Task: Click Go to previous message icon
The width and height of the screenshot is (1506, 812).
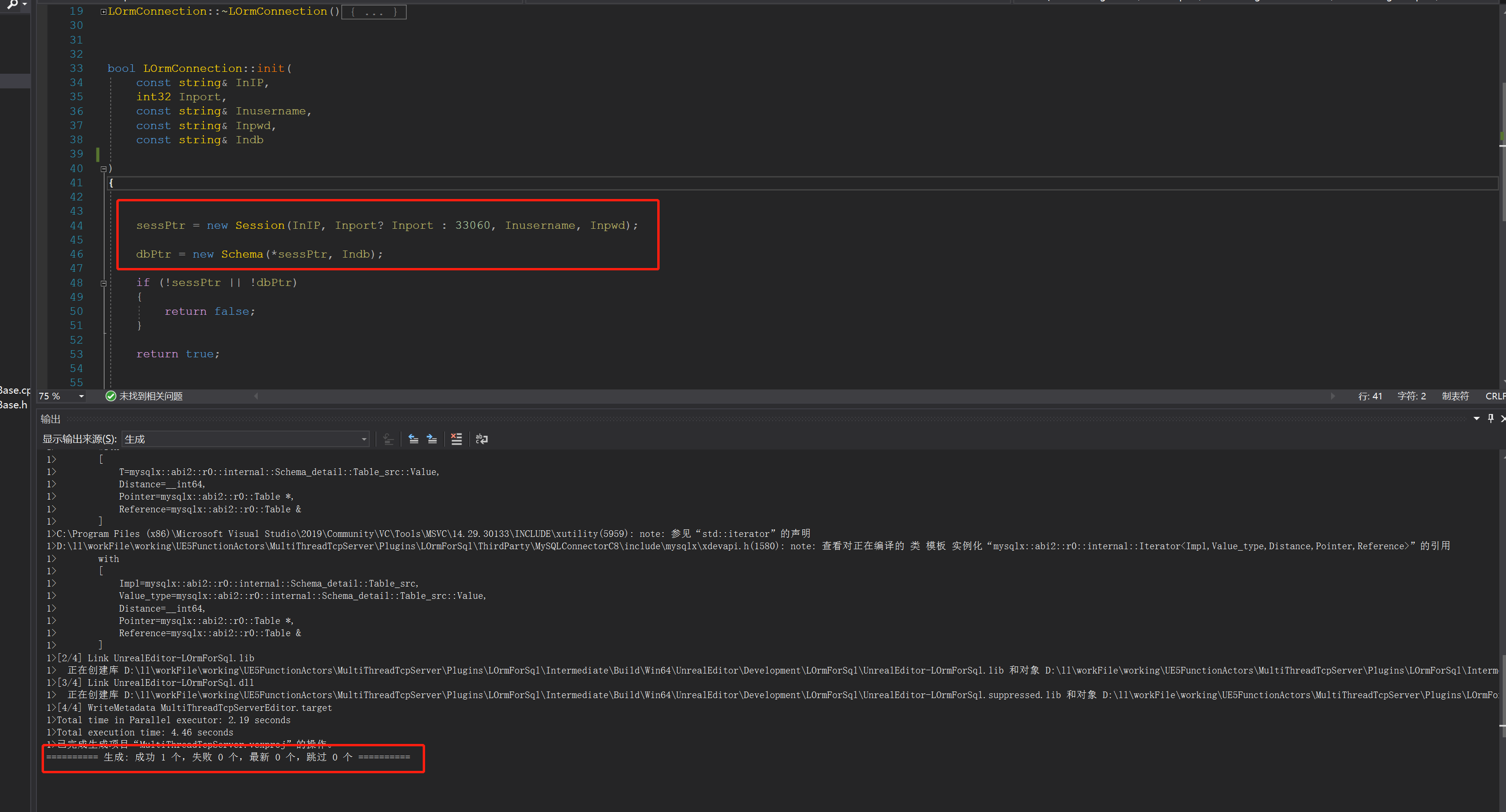Action: (x=413, y=439)
